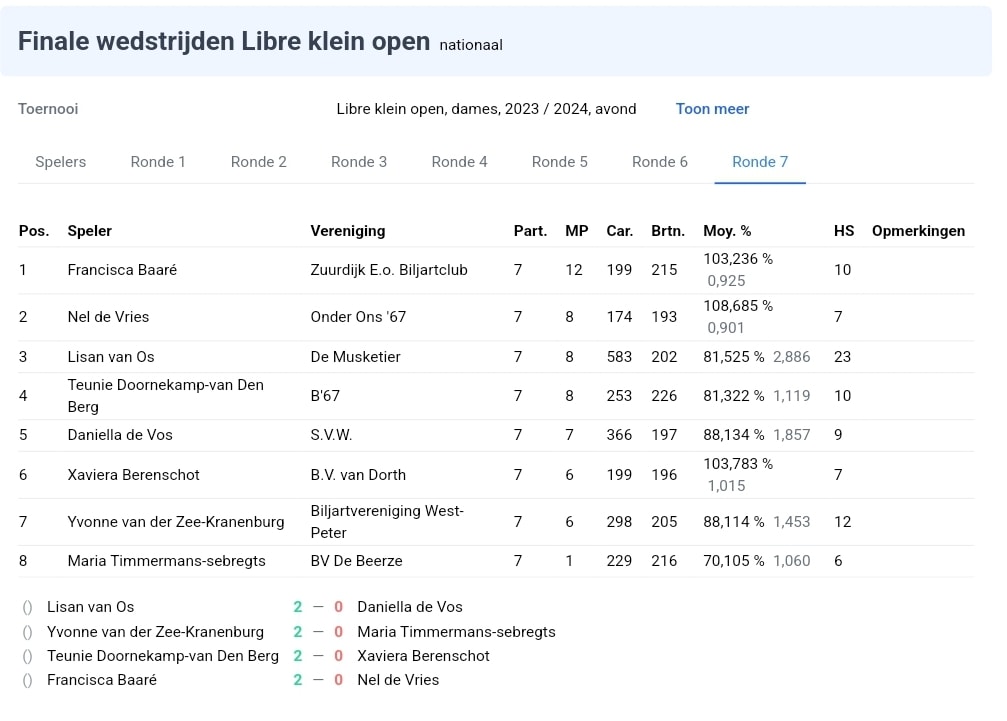Viewport: 1007px width, 721px height.
Task: Click the Toernooi label
Action: (x=48, y=109)
